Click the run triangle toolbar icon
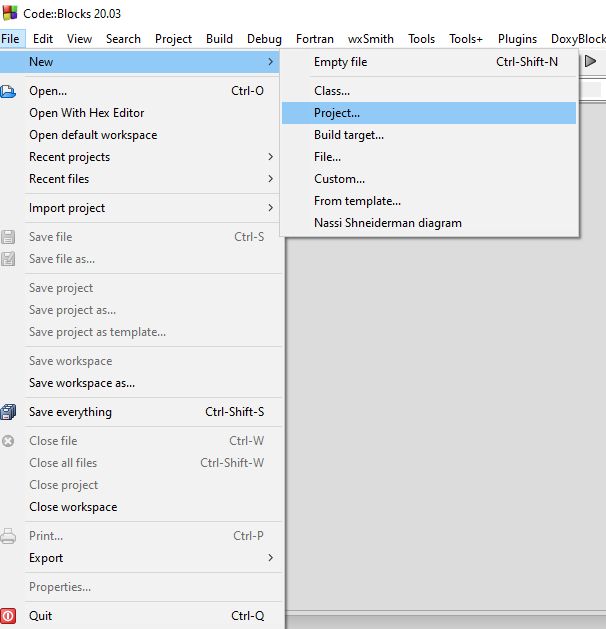Image resolution: width=606 pixels, height=629 pixels. pyautogui.click(x=590, y=61)
